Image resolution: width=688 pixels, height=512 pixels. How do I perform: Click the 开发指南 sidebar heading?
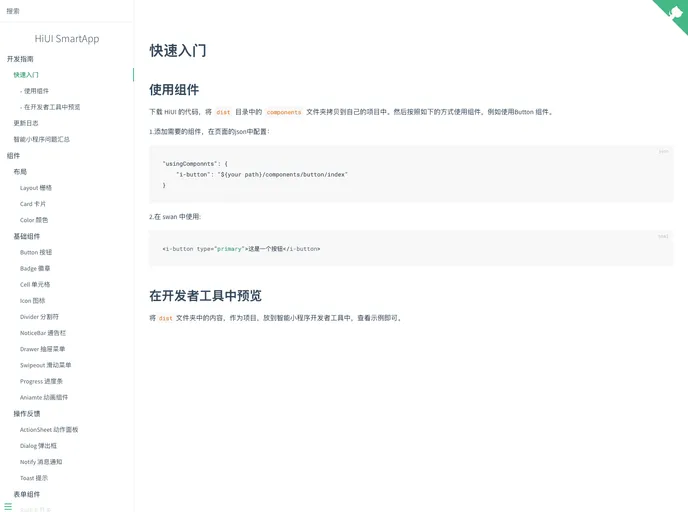tap(20, 59)
